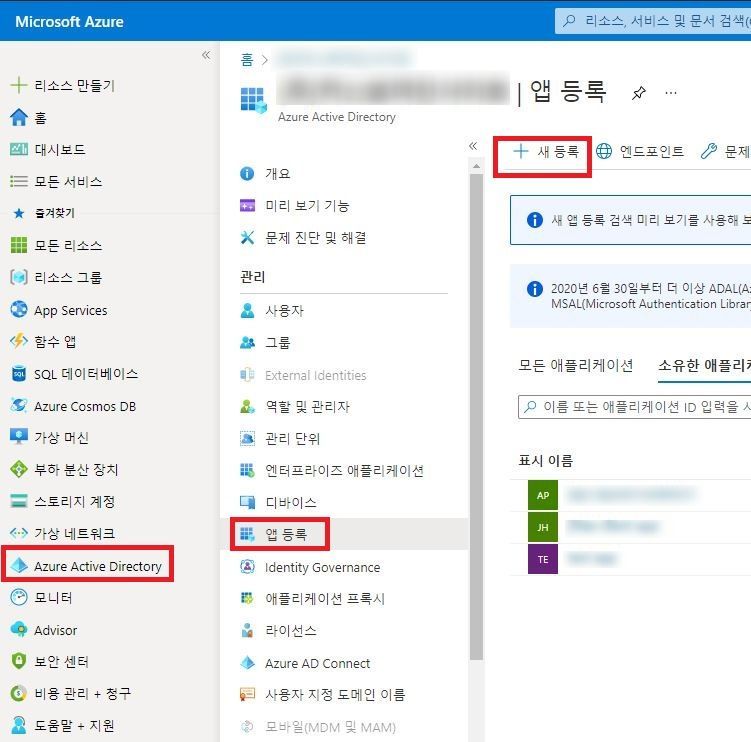Open 애플리케이션 프록시
This screenshot has height=742, width=751.
point(312,598)
